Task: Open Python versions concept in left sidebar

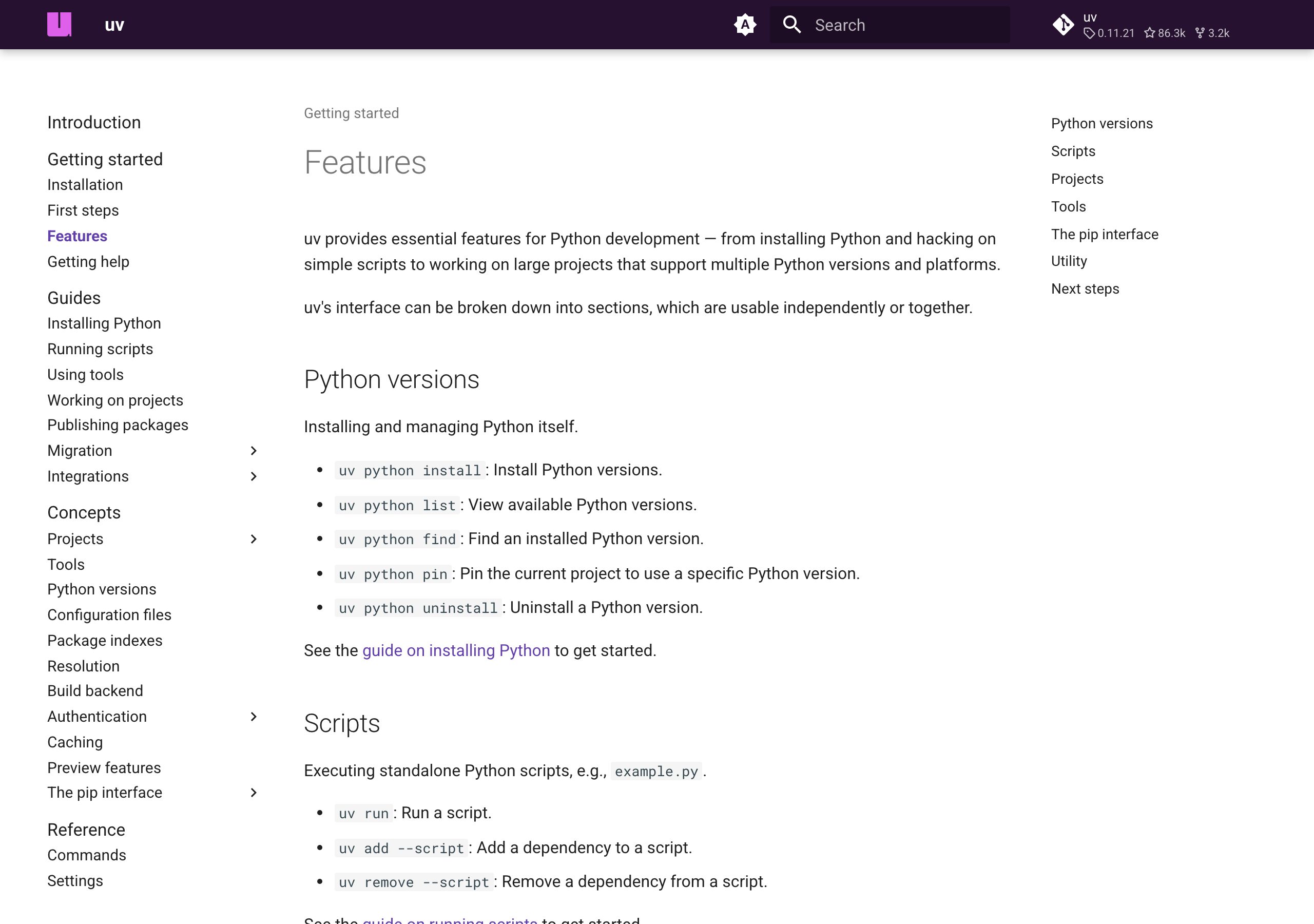Action: click(102, 590)
